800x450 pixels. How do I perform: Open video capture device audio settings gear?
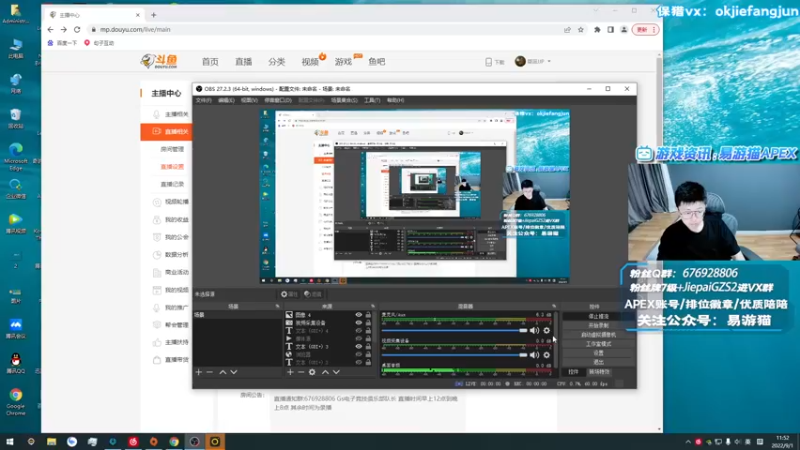pyautogui.click(x=546, y=355)
